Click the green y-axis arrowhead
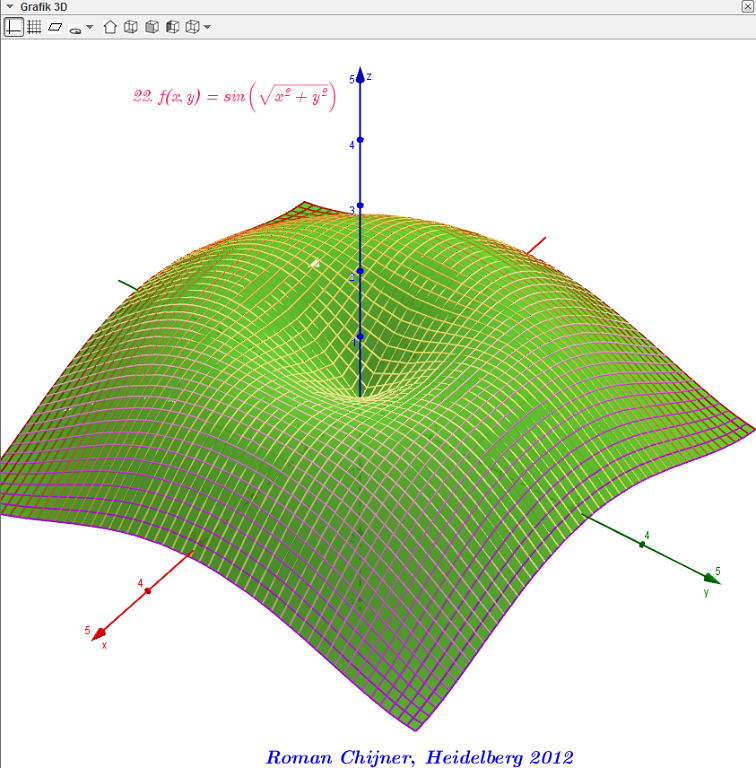This screenshot has width=756, height=768. (x=713, y=578)
